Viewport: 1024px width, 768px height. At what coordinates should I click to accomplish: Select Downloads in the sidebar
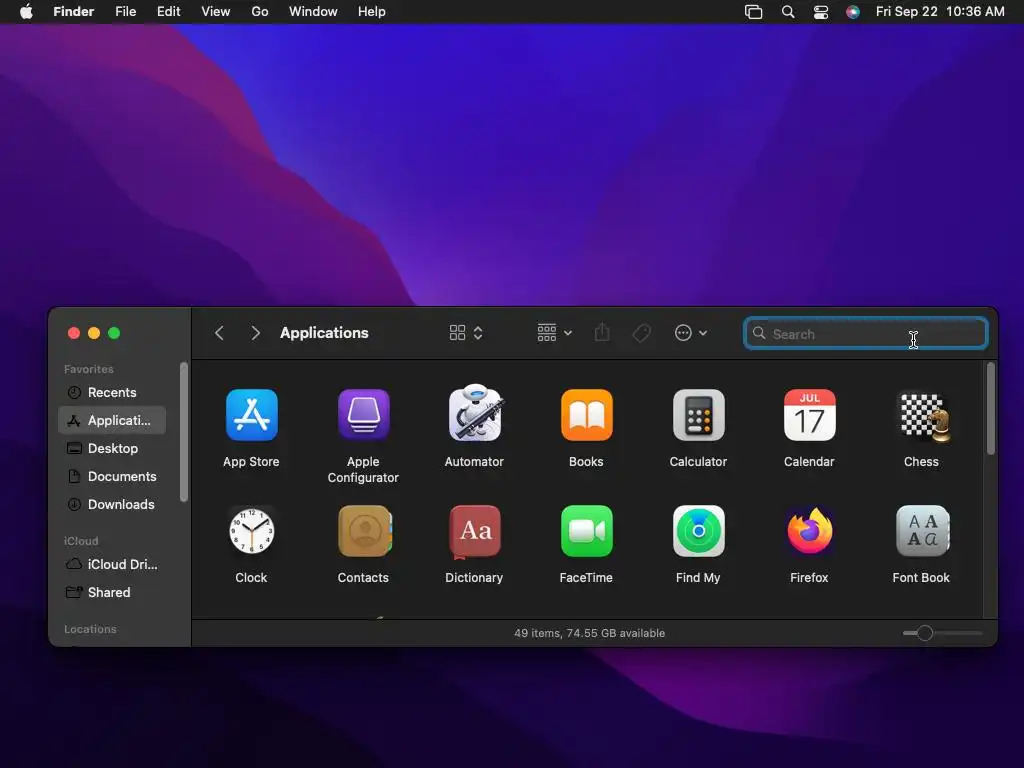click(112, 505)
